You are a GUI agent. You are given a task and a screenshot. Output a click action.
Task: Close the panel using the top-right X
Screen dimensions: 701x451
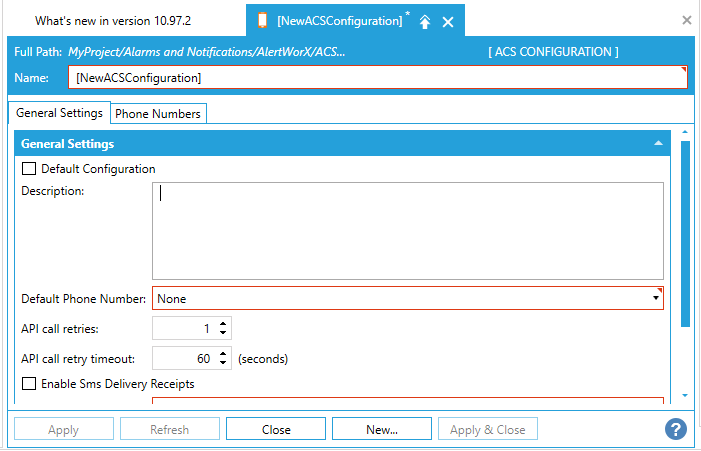coord(687,20)
